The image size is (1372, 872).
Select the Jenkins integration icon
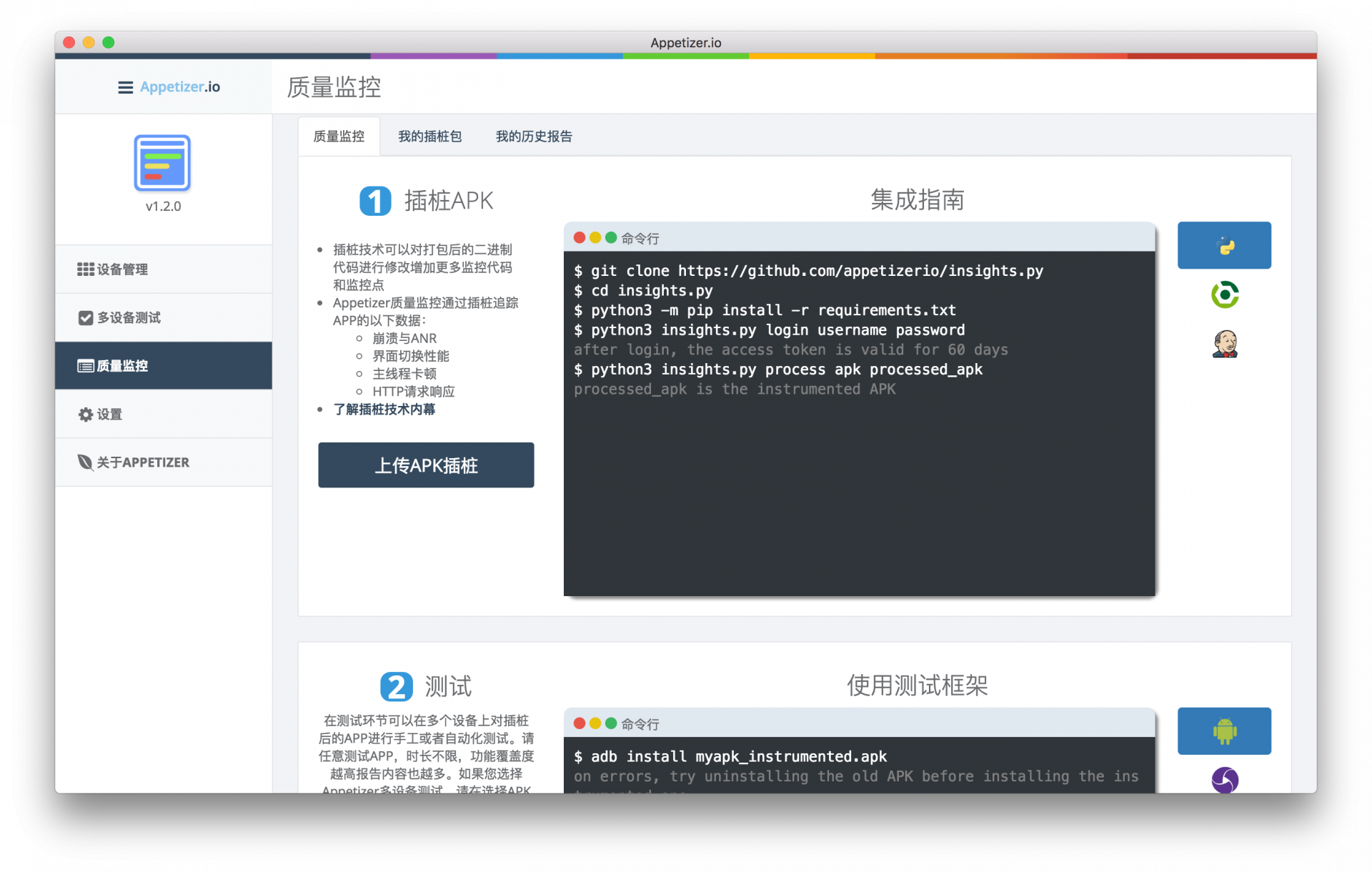[x=1225, y=344]
